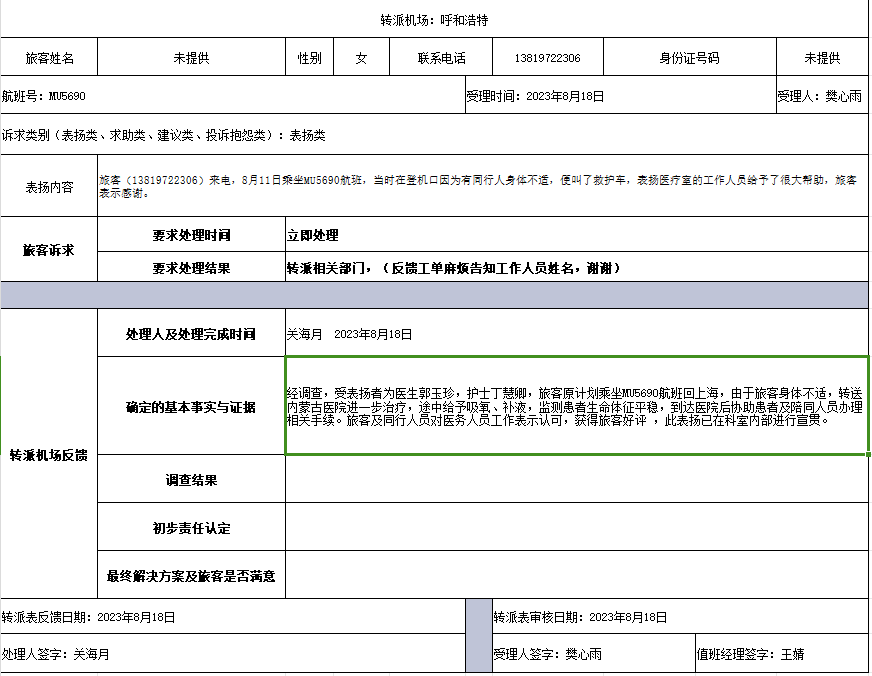Select the 联系电话 label cell
The height and width of the screenshot is (676, 872).
click(441, 58)
